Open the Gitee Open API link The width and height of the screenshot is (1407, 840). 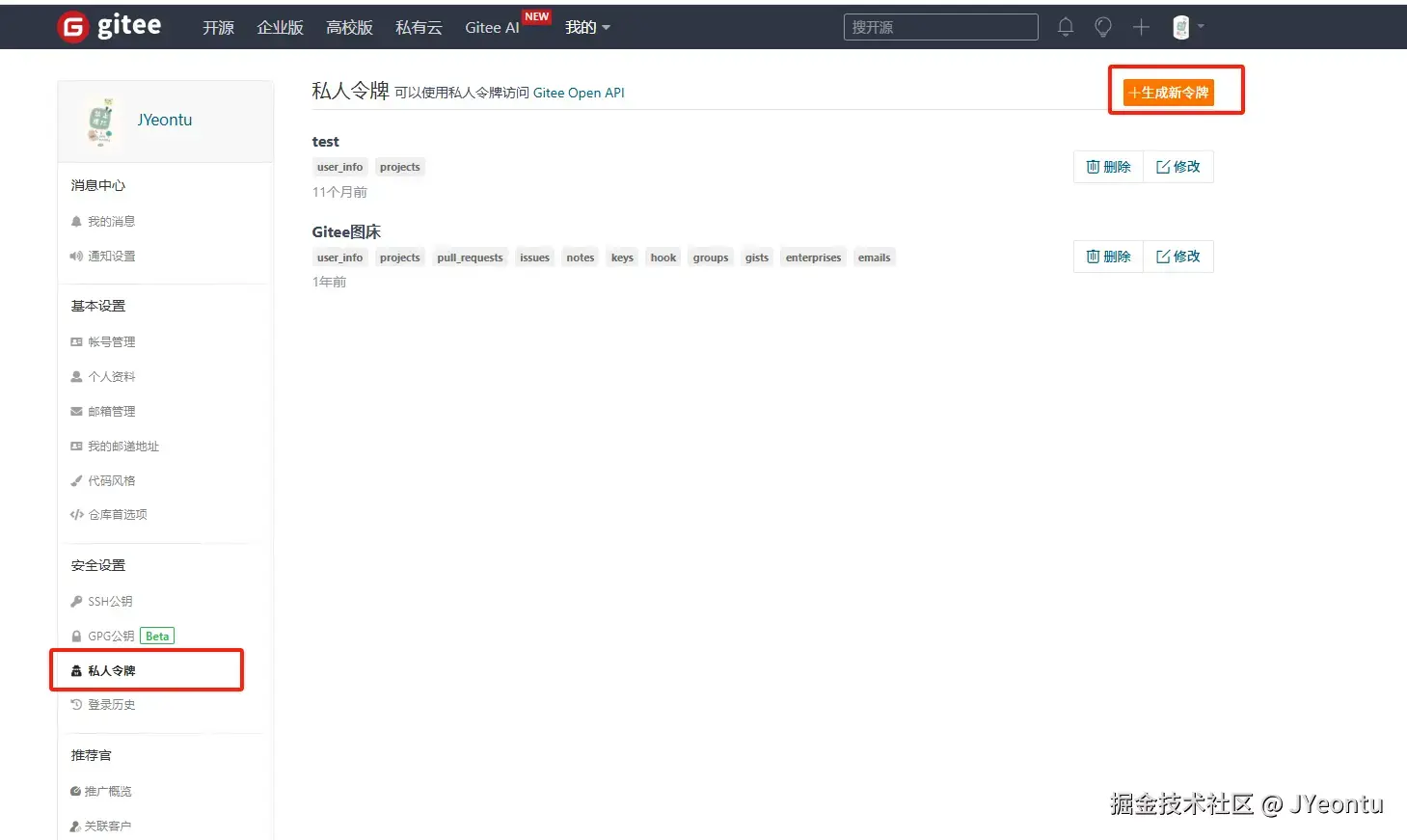[579, 93]
